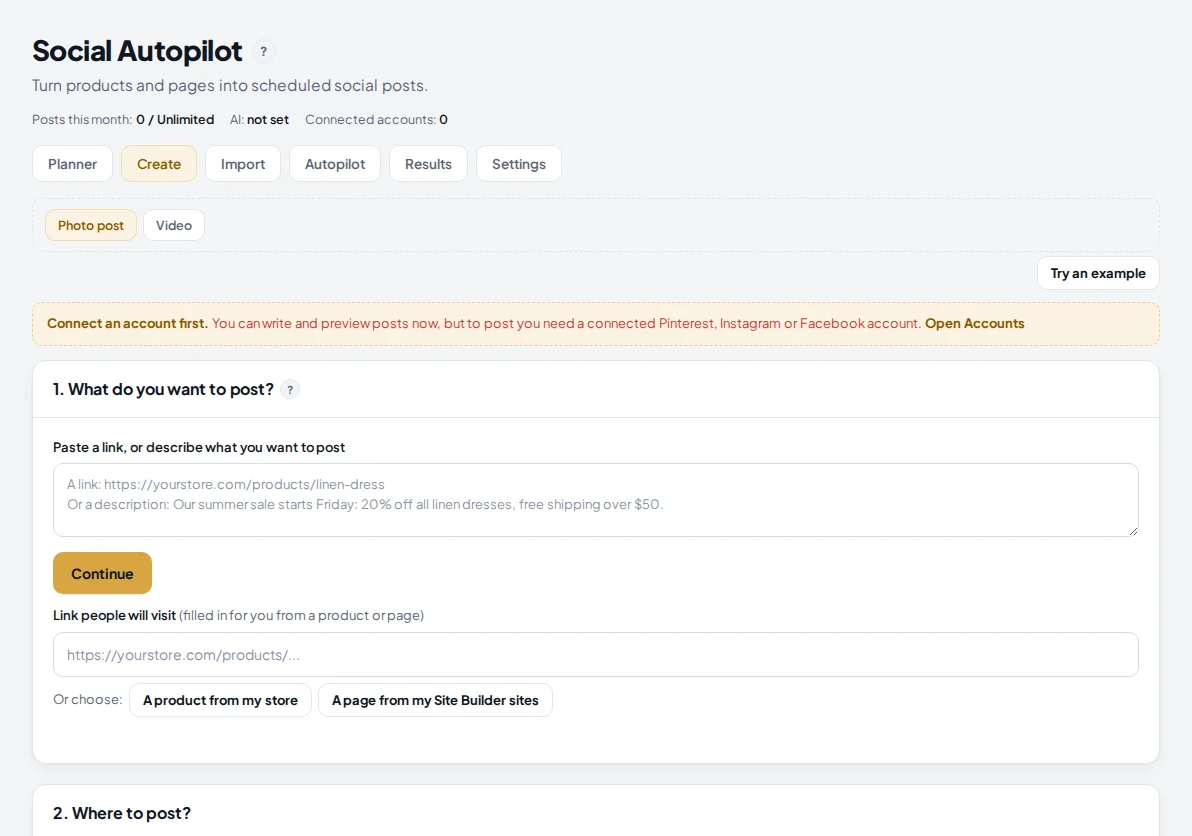Focus the paste a link or description textarea
The image size is (1192, 836).
[x=595, y=500]
